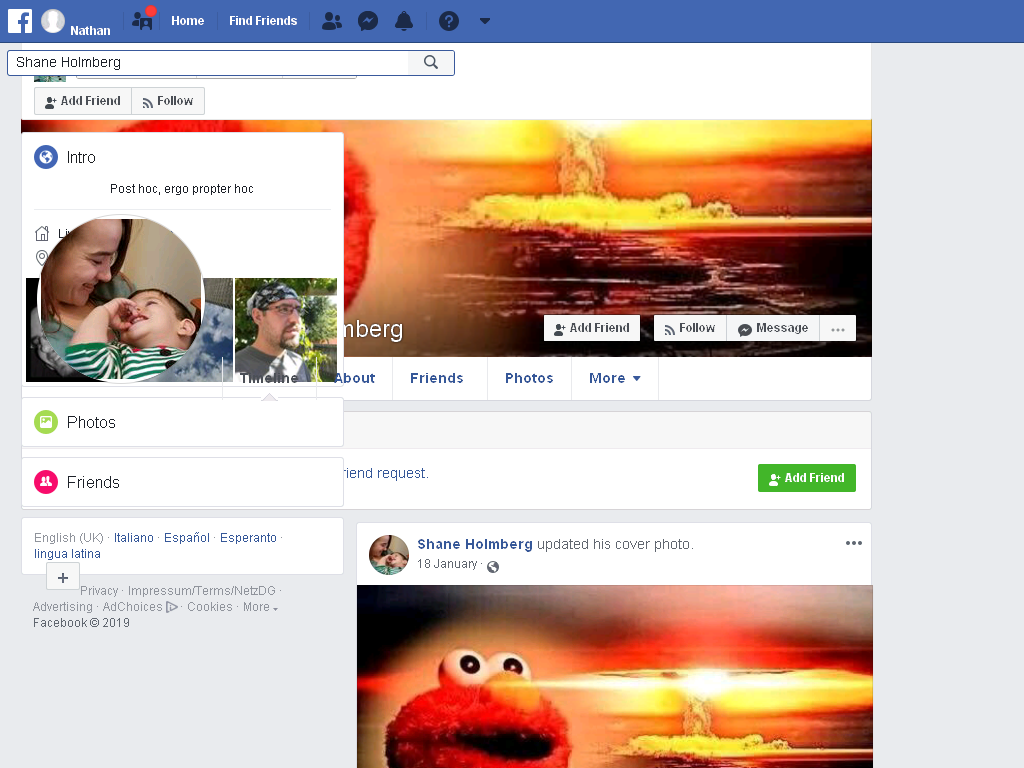Open Nathan's profile avatar in the top bar
Screen dimensions: 1024x768
tap(53, 21)
